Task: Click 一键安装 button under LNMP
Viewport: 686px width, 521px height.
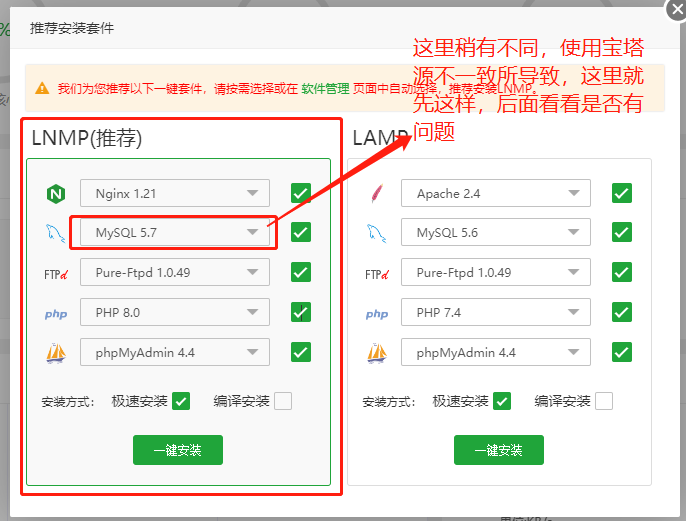Action: click(x=178, y=450)
